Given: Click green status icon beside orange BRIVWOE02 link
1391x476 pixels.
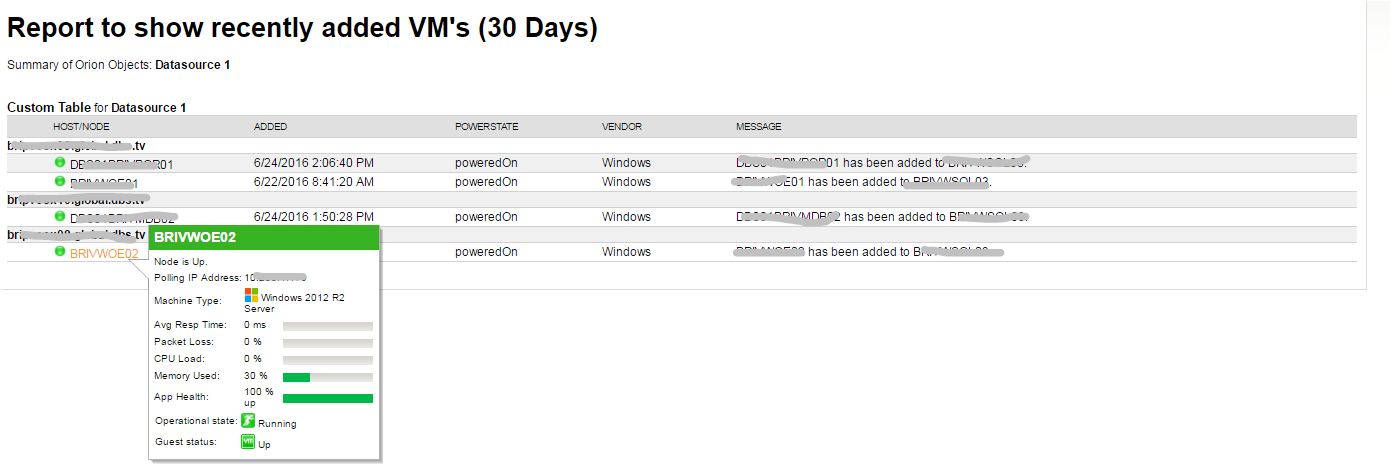Looking at the screenshot, I should coord(59,252).
